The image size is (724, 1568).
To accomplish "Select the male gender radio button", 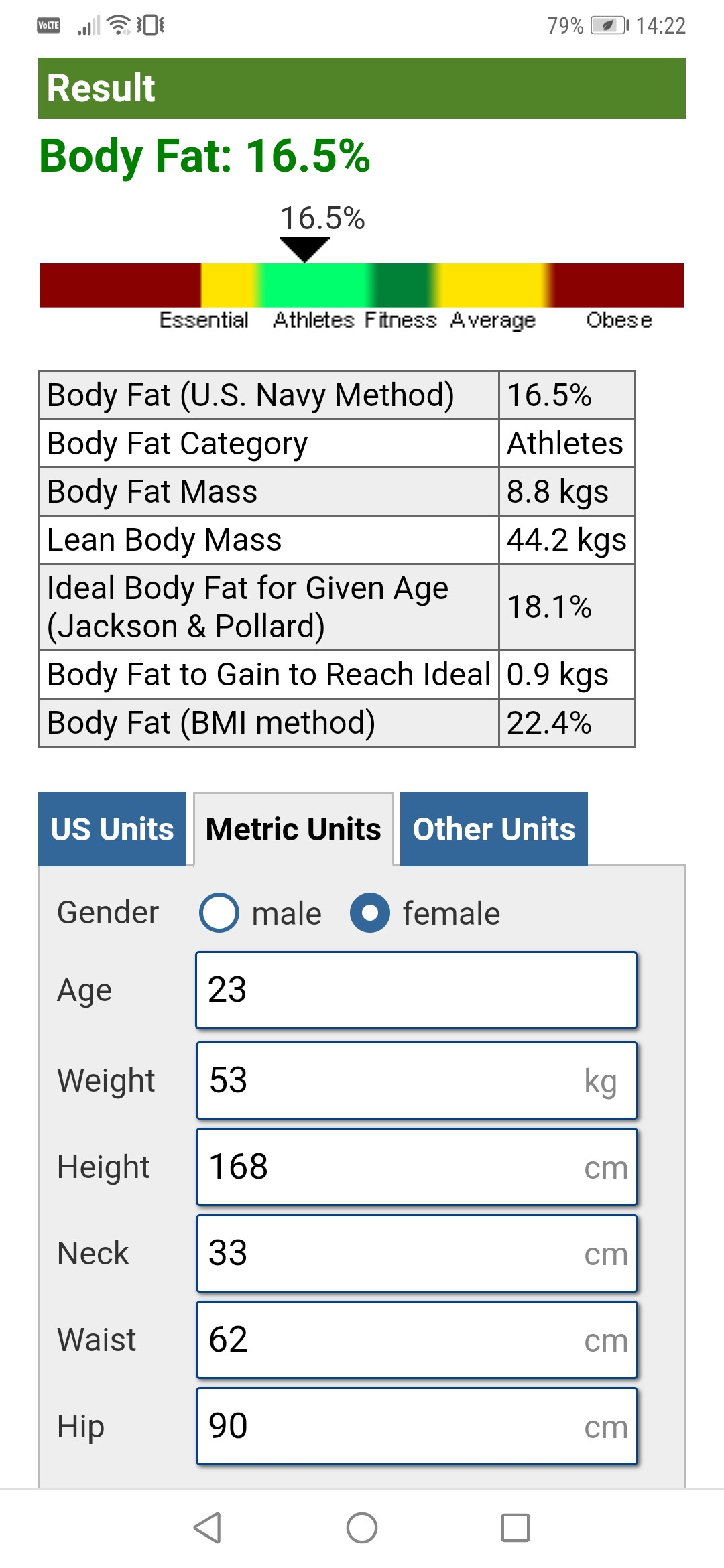I will pyautogui.click(x=219, y=913).
